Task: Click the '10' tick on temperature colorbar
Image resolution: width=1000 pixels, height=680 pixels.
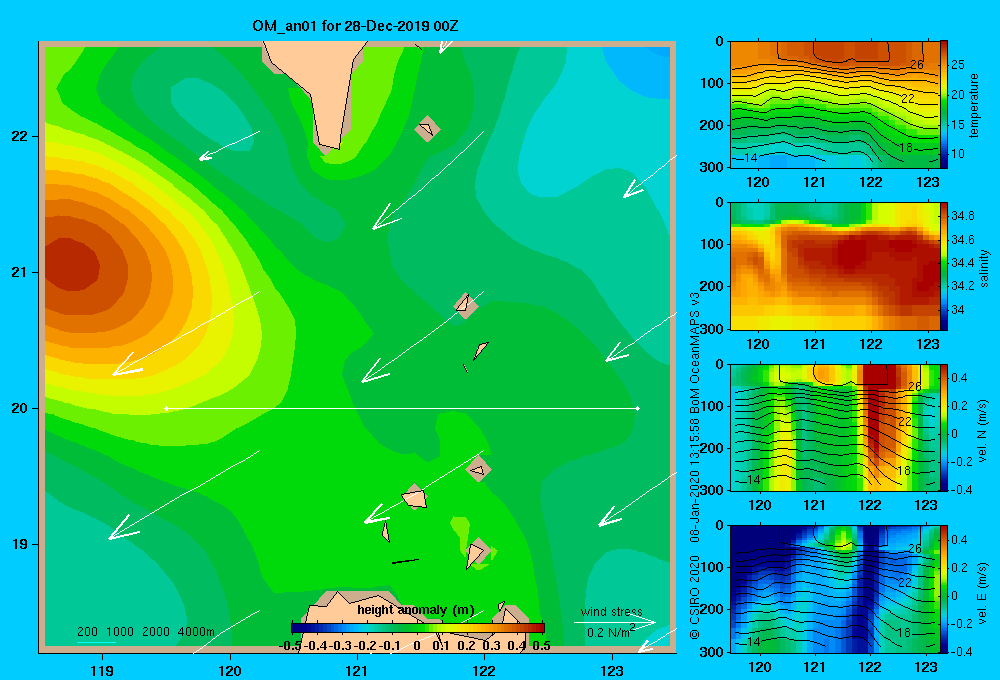Action: (x=958, y=154)
